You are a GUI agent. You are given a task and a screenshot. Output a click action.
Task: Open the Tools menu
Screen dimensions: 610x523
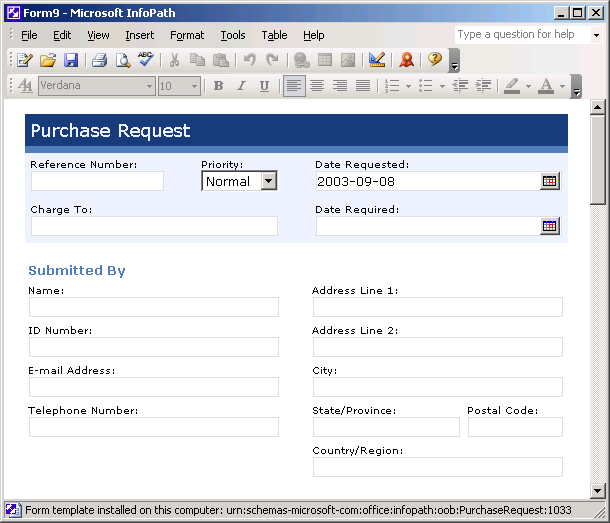point(233,35)
